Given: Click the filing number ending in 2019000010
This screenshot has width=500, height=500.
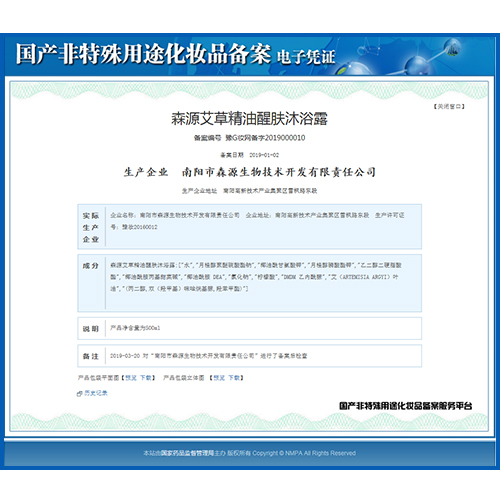Looking at the screenshot, I should tap(249, 138).
